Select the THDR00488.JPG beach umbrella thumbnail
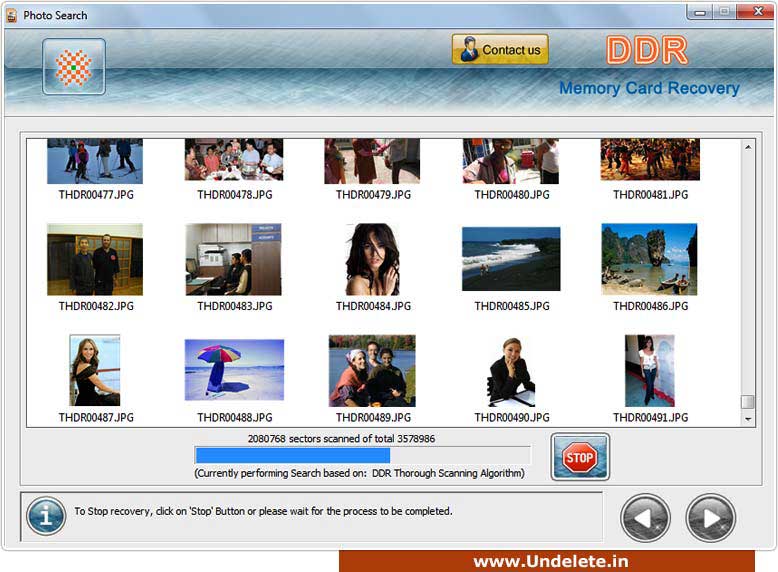Image resolution: width=778 pixels, height=572 pixels. pos(234,369)
